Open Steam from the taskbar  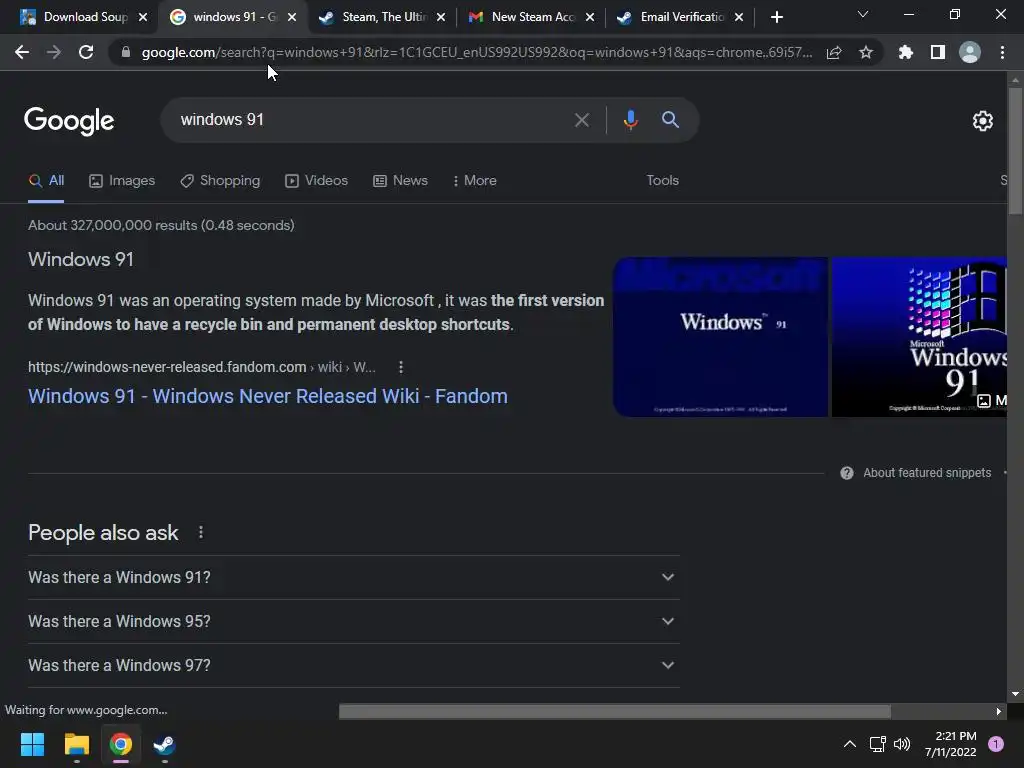pyautogui.click(x=165, y=744)
